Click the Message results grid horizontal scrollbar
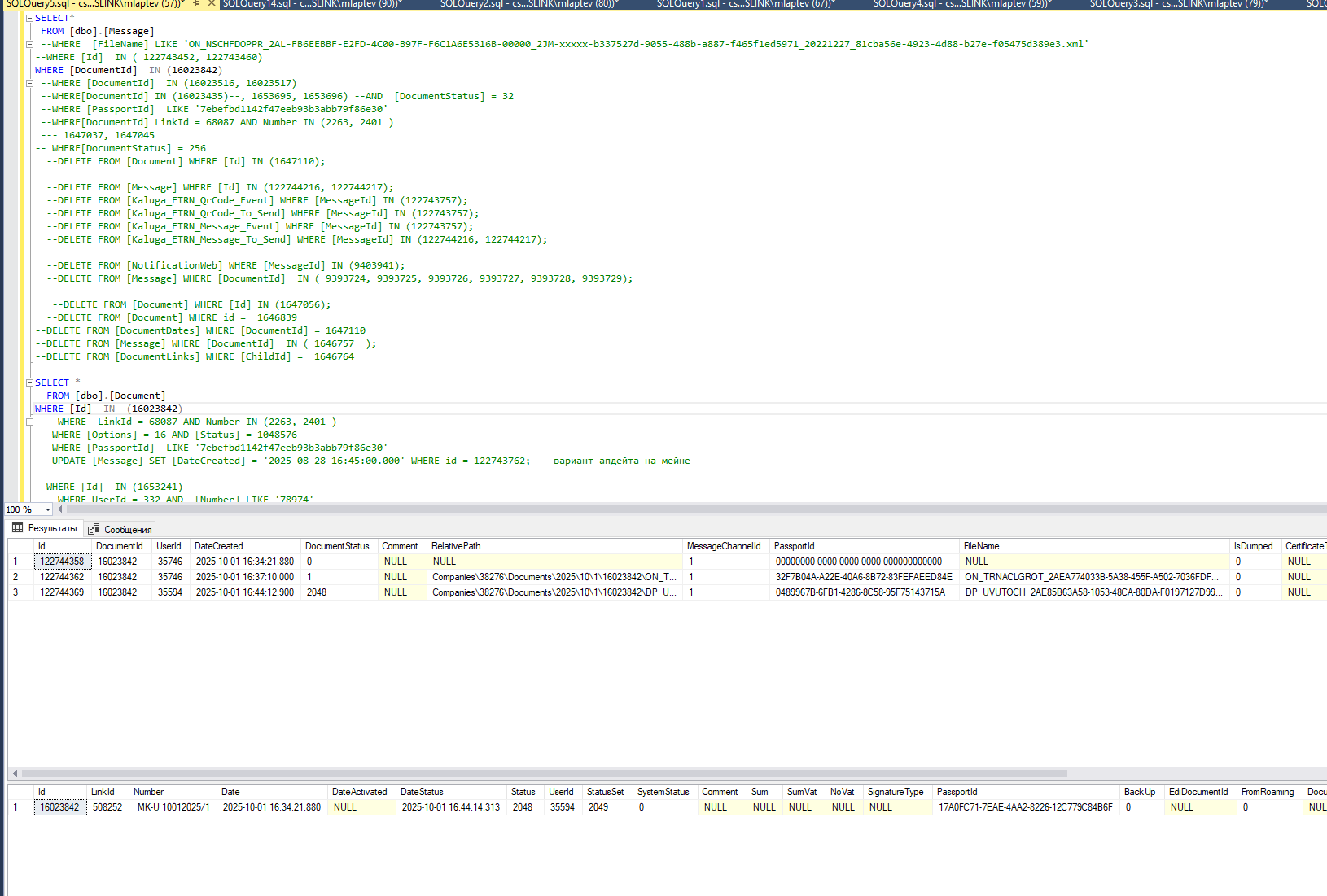The height and width of the screenshot is (896, 1327). point(544,773)
